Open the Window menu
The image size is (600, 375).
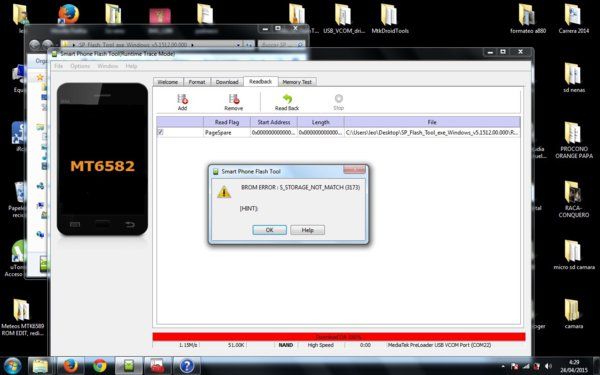coord(108,66)
